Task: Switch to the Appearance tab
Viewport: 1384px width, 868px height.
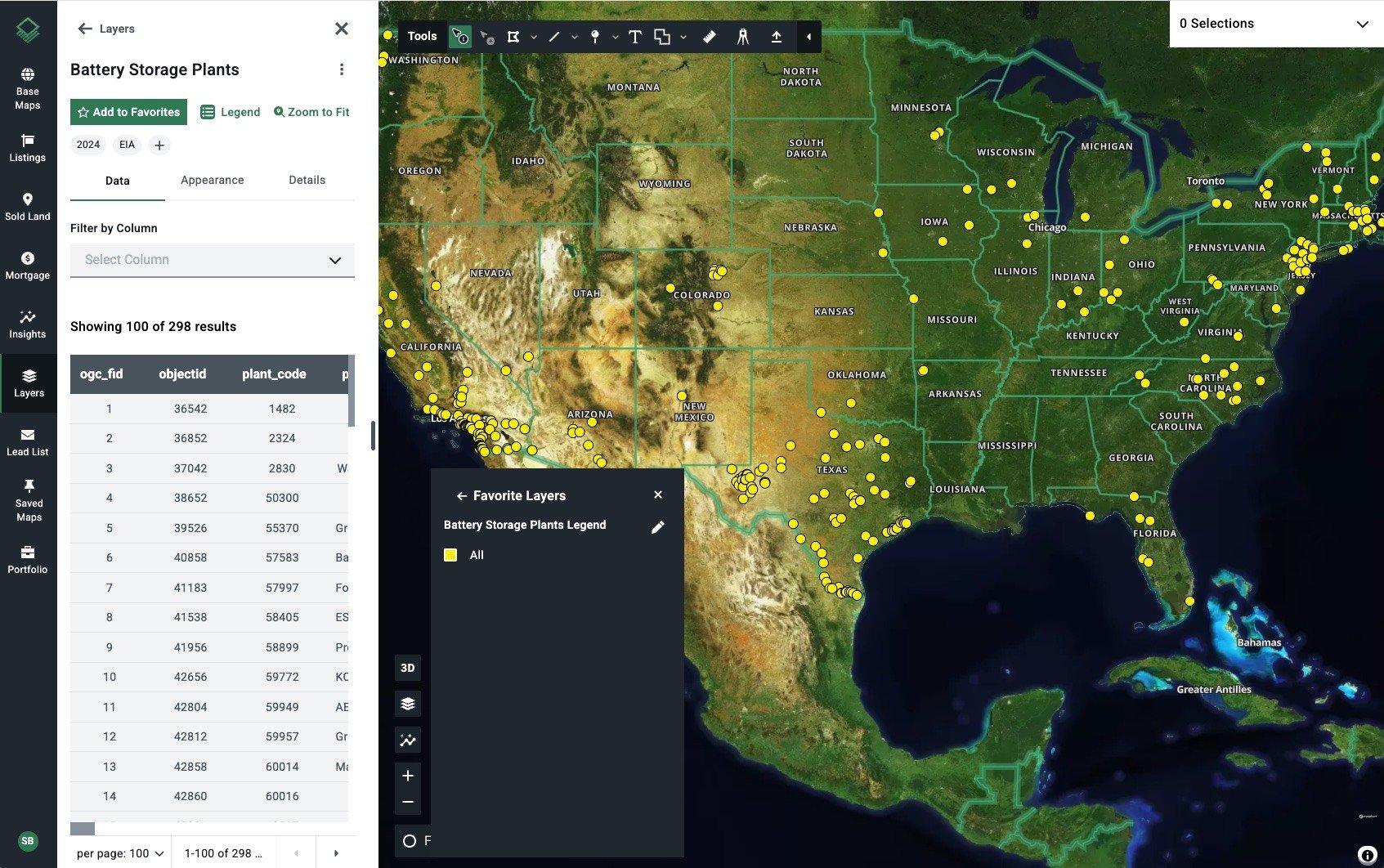Action: pyautogui.click(x=213, y=180)
